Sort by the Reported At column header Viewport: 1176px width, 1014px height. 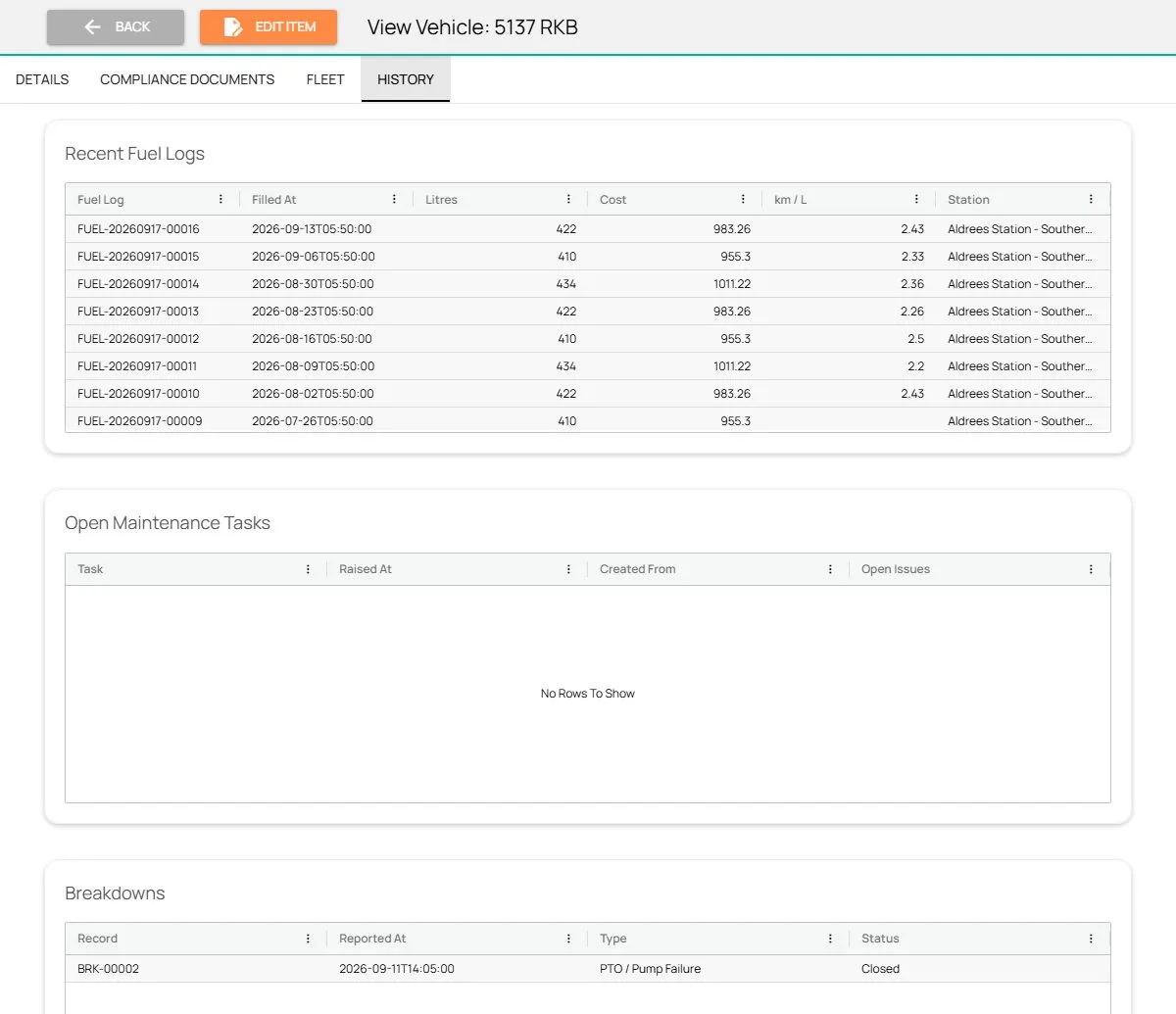[x=372, y=939]
